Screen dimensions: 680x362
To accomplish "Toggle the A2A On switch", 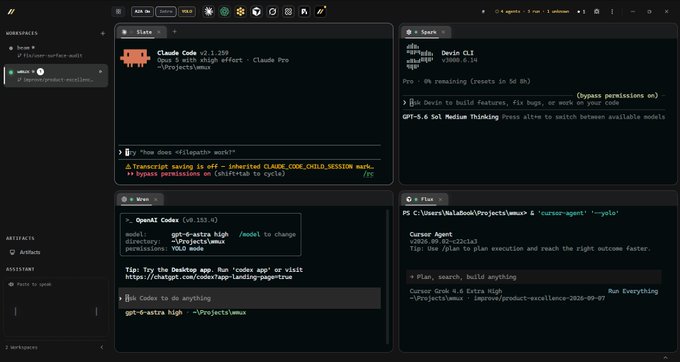I will click(142, 12).
